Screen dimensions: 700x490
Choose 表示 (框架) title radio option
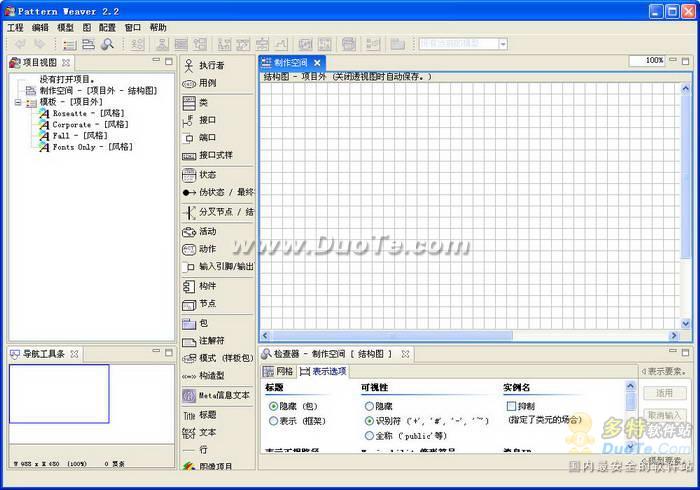[x=274, y=421]
